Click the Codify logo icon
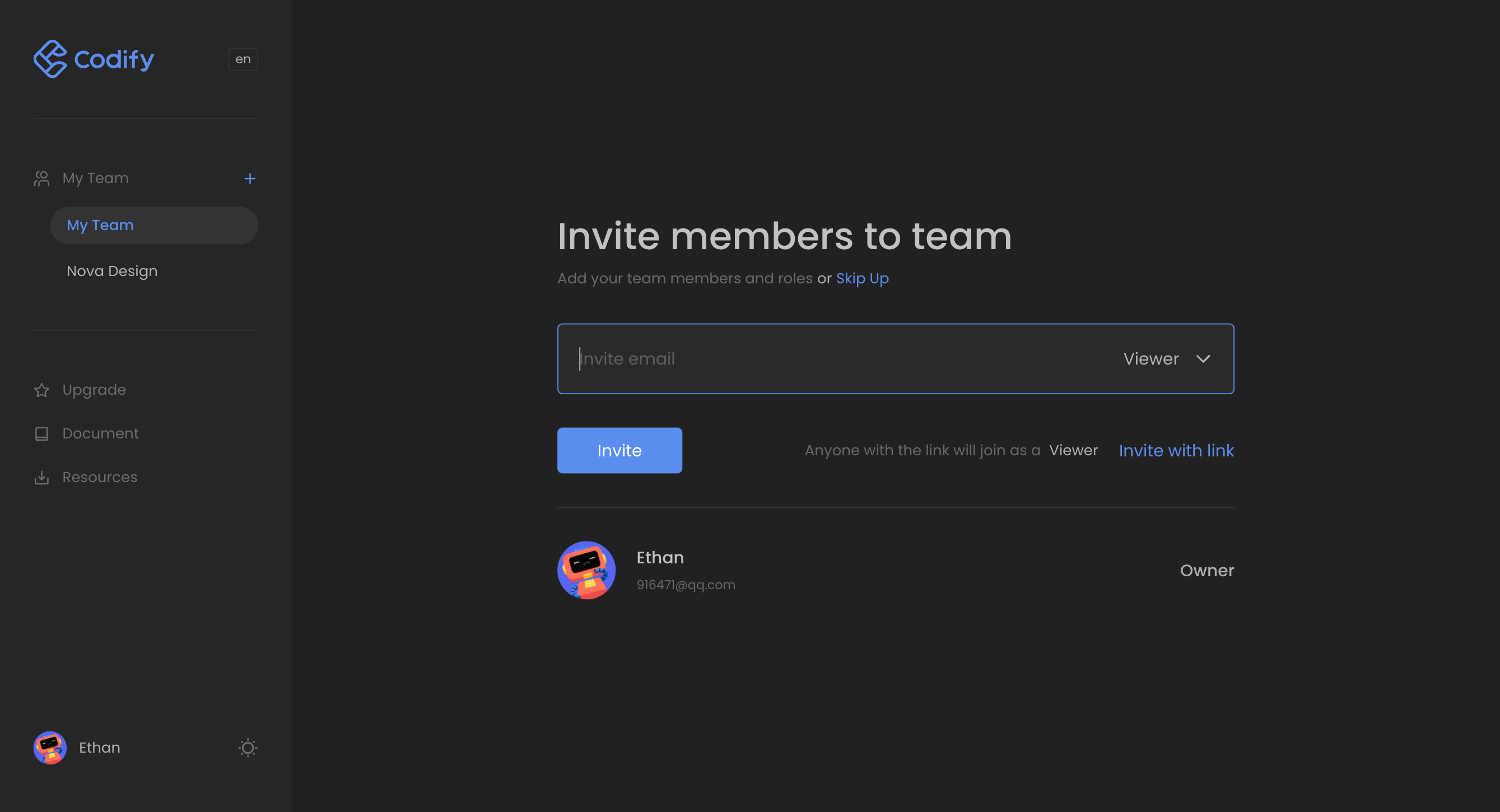Image resolution: width=1500 pixels, height=812 pixels. point(50,59)
